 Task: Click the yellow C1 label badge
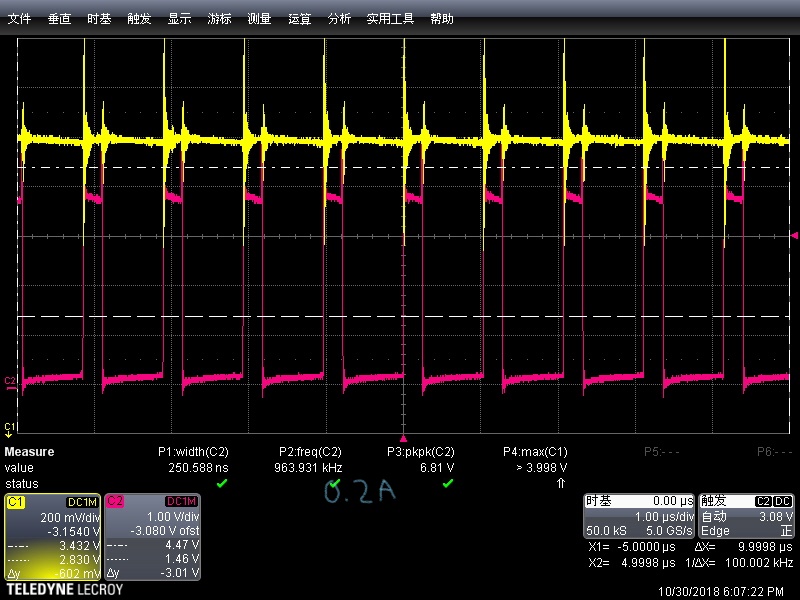[16, 502]
